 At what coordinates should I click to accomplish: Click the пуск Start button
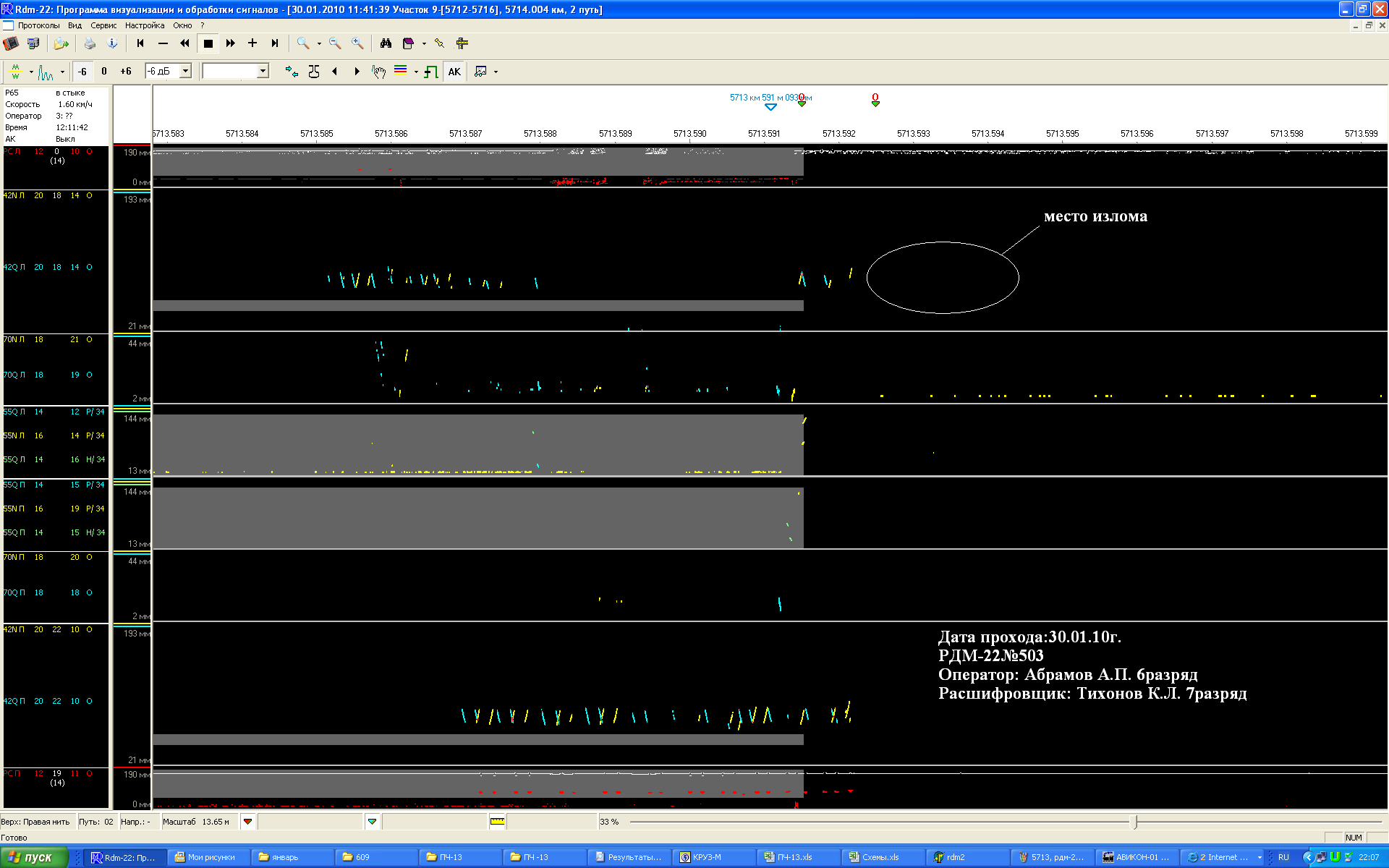click(33, 857)
